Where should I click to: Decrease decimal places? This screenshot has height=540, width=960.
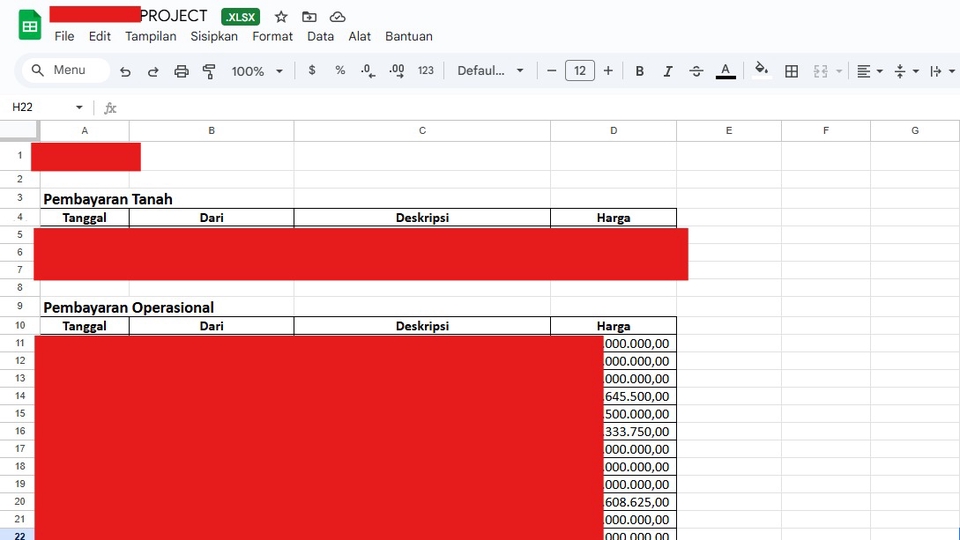[368, 71]
